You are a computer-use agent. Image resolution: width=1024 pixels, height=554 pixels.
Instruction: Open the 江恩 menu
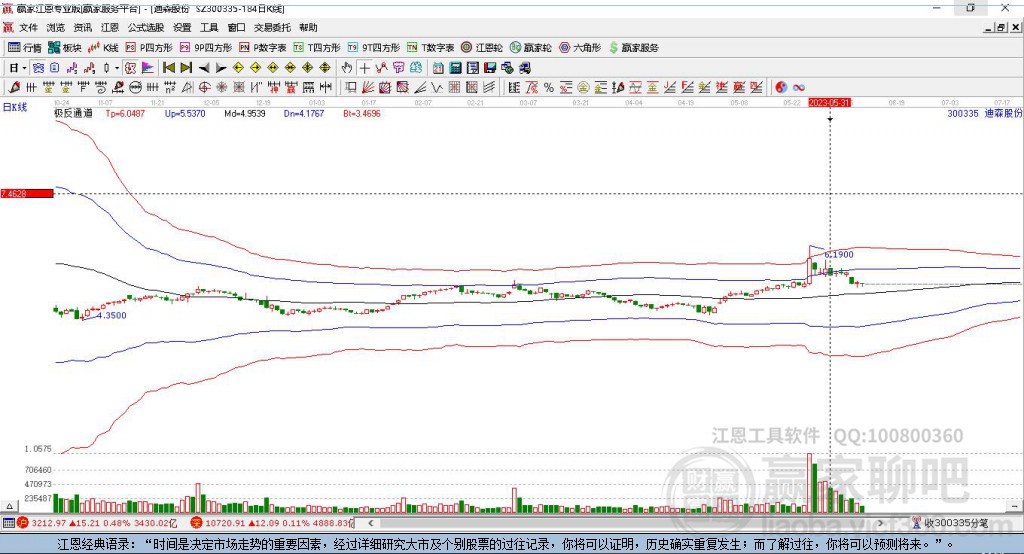click(110, 27)
